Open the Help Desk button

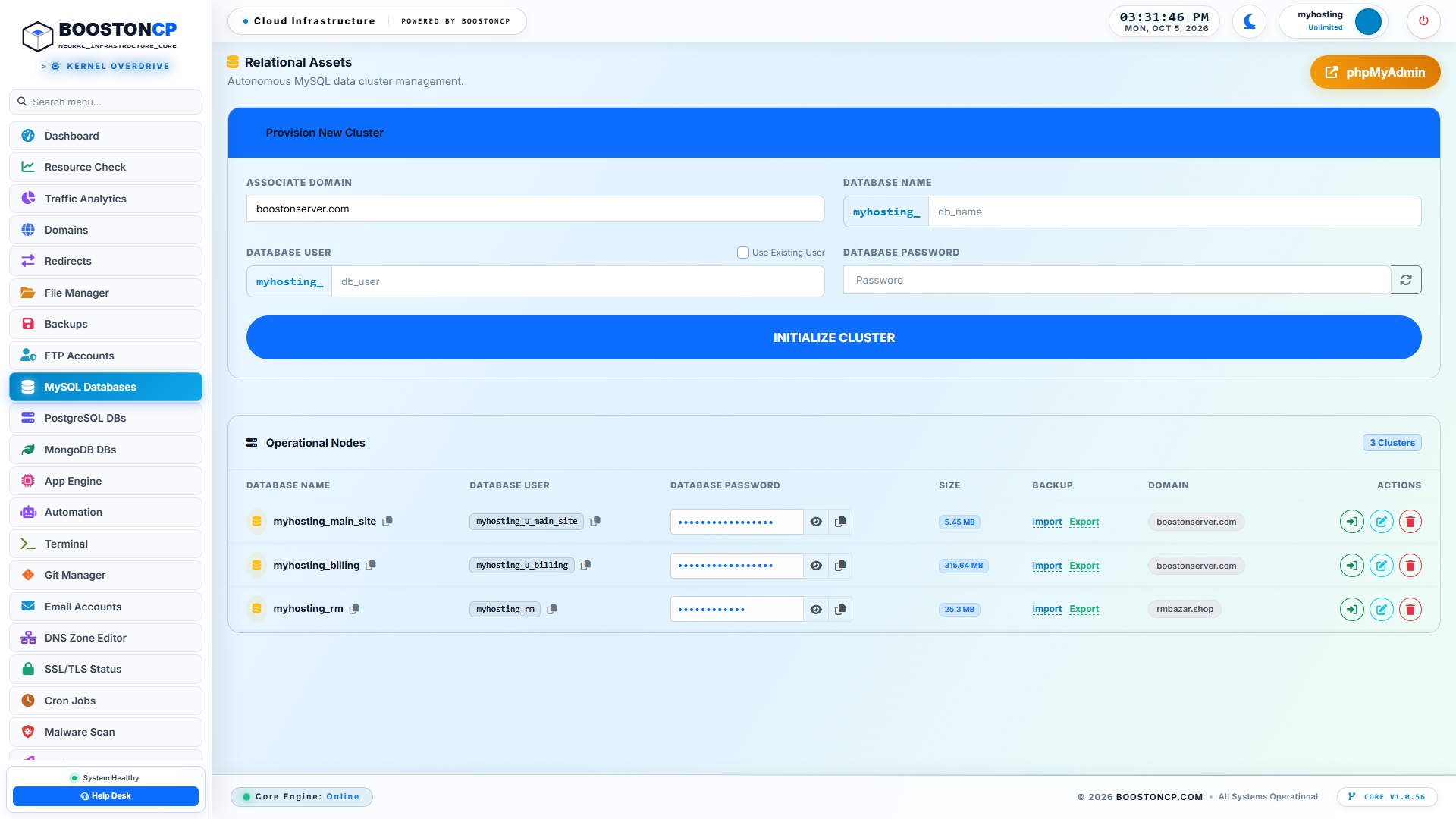(x=105, y=796)
